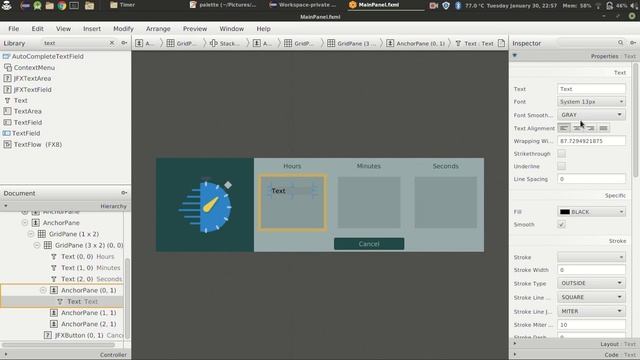Select the Minutes anchor pane in canvas
Screen dimensions: 640x360
pyautogui.click(x=369, y=202)
